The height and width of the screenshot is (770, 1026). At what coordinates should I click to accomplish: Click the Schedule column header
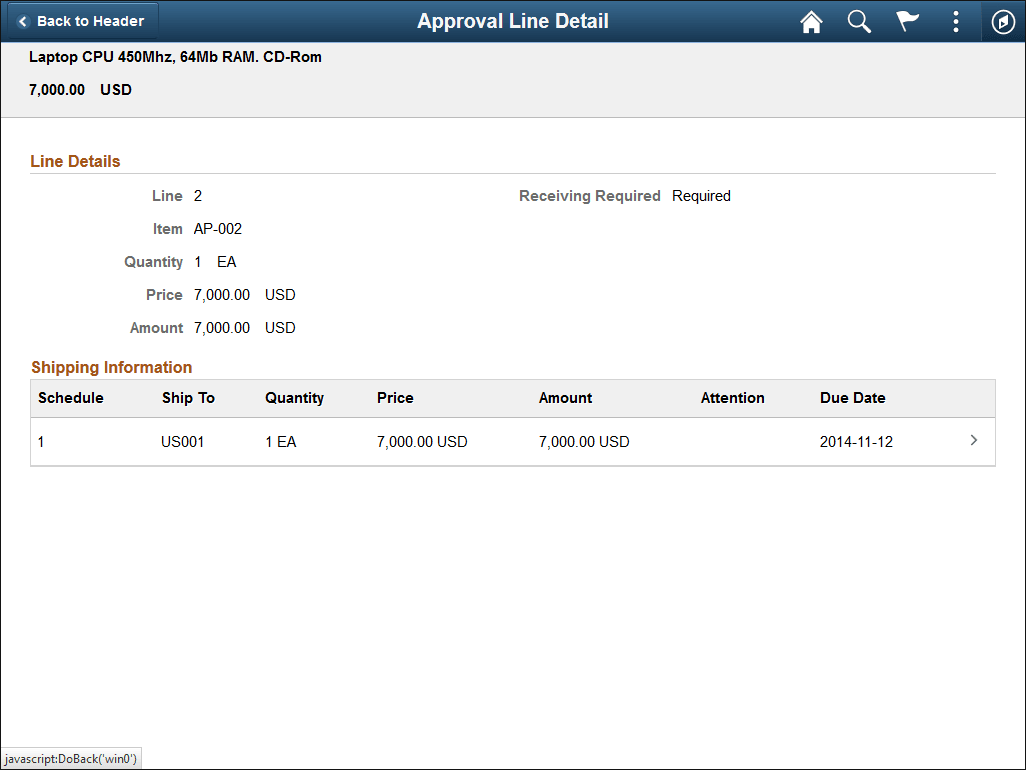point(71,397)
